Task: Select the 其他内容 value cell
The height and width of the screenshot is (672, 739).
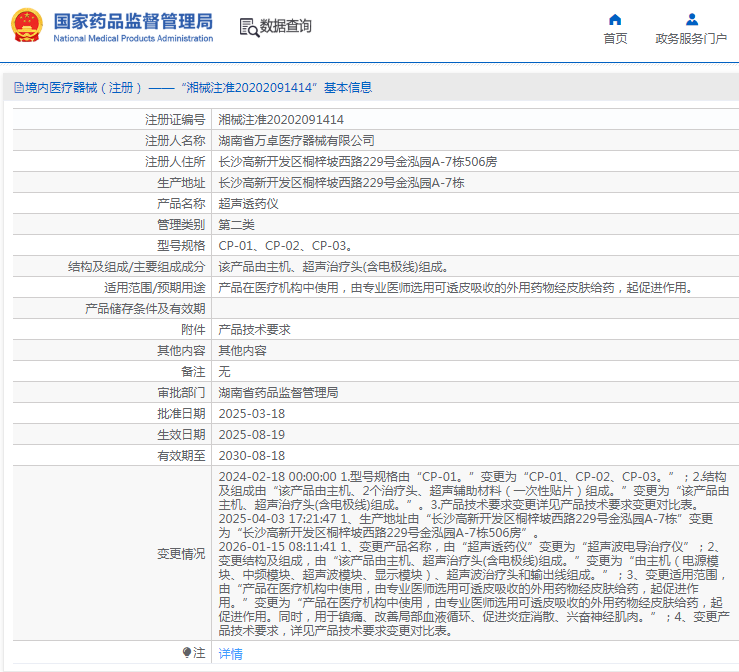Action: point(242,350)
